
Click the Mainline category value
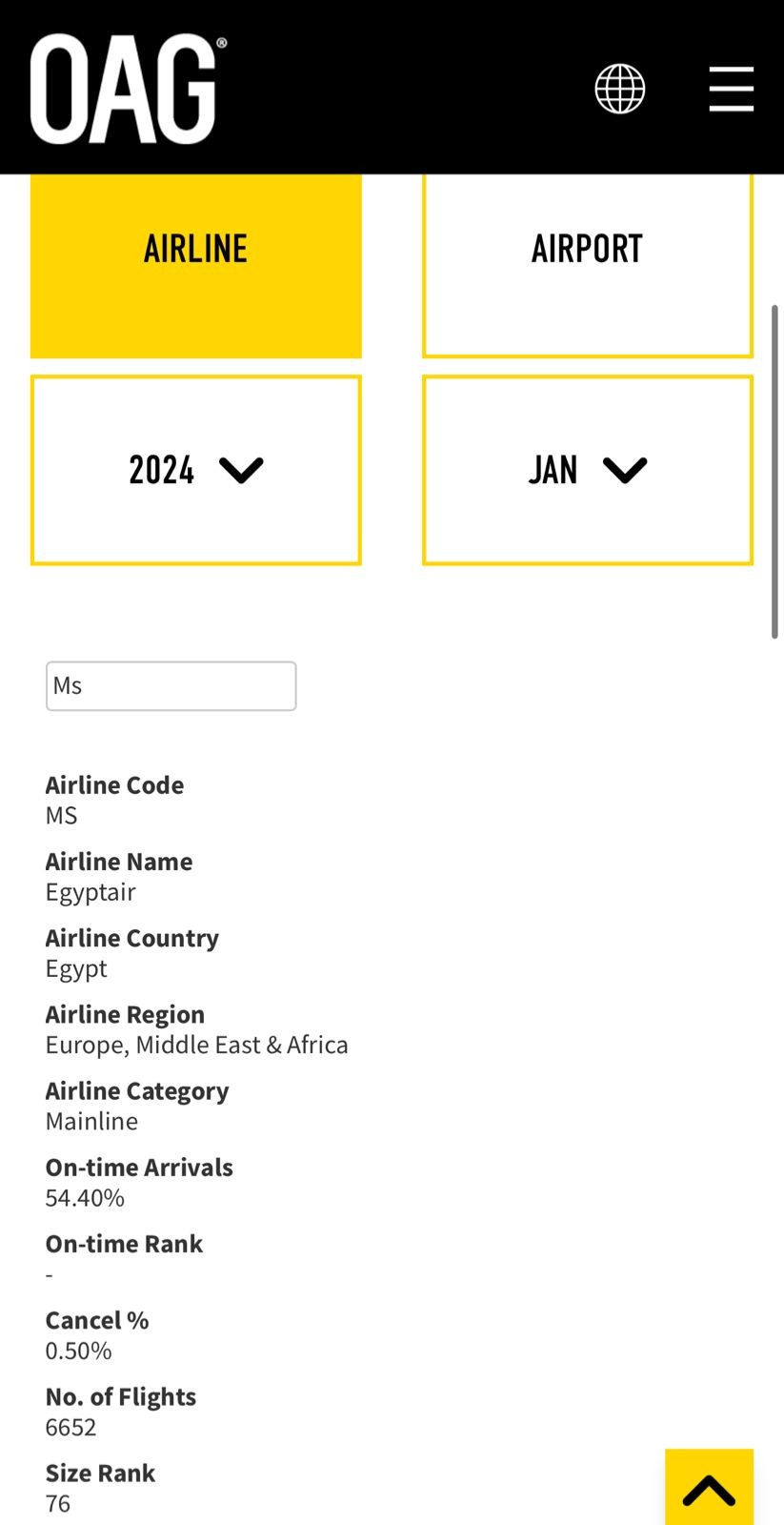(91, 1121)
